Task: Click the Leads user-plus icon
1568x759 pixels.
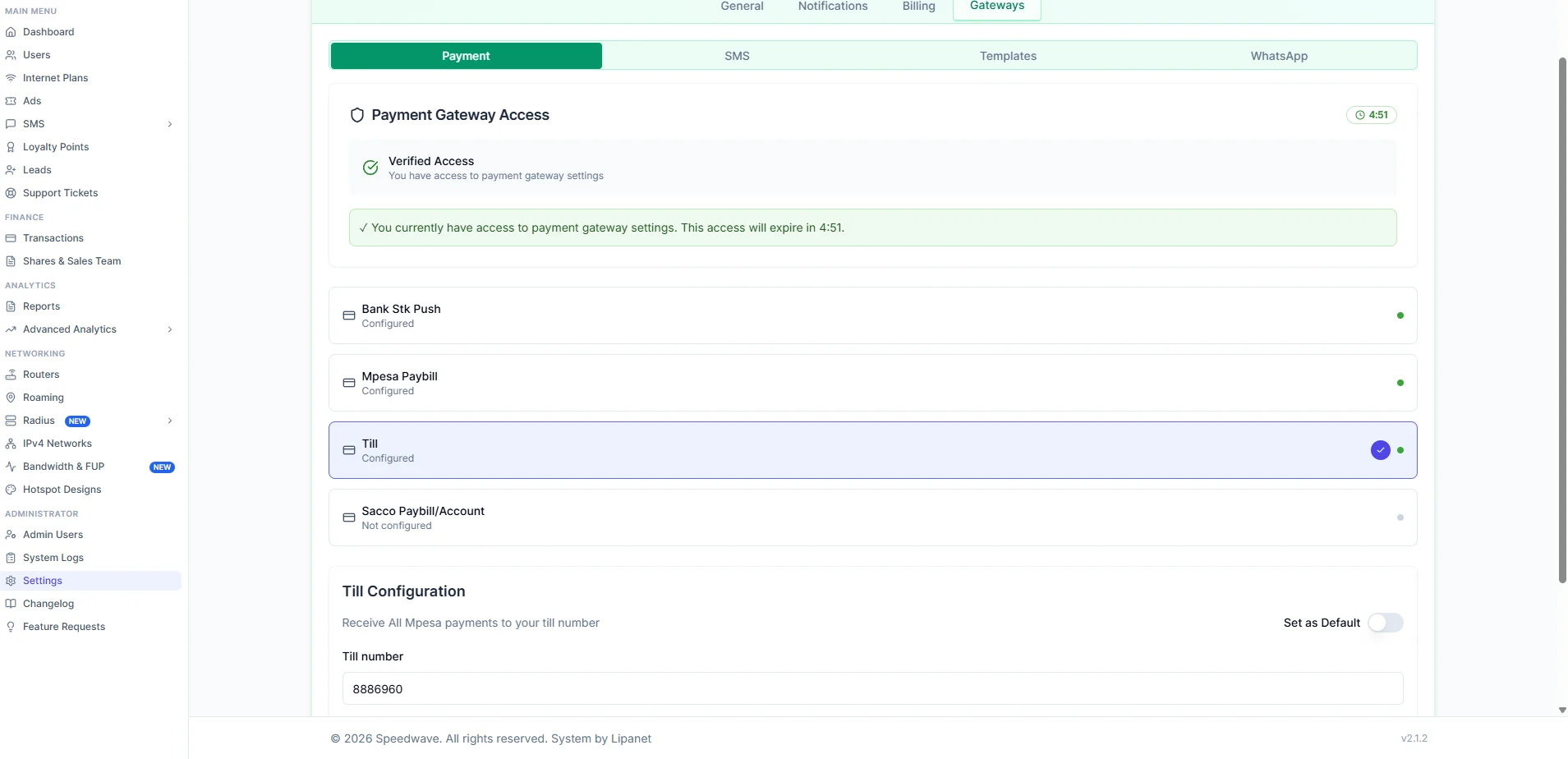Action: tap(11, 170)
